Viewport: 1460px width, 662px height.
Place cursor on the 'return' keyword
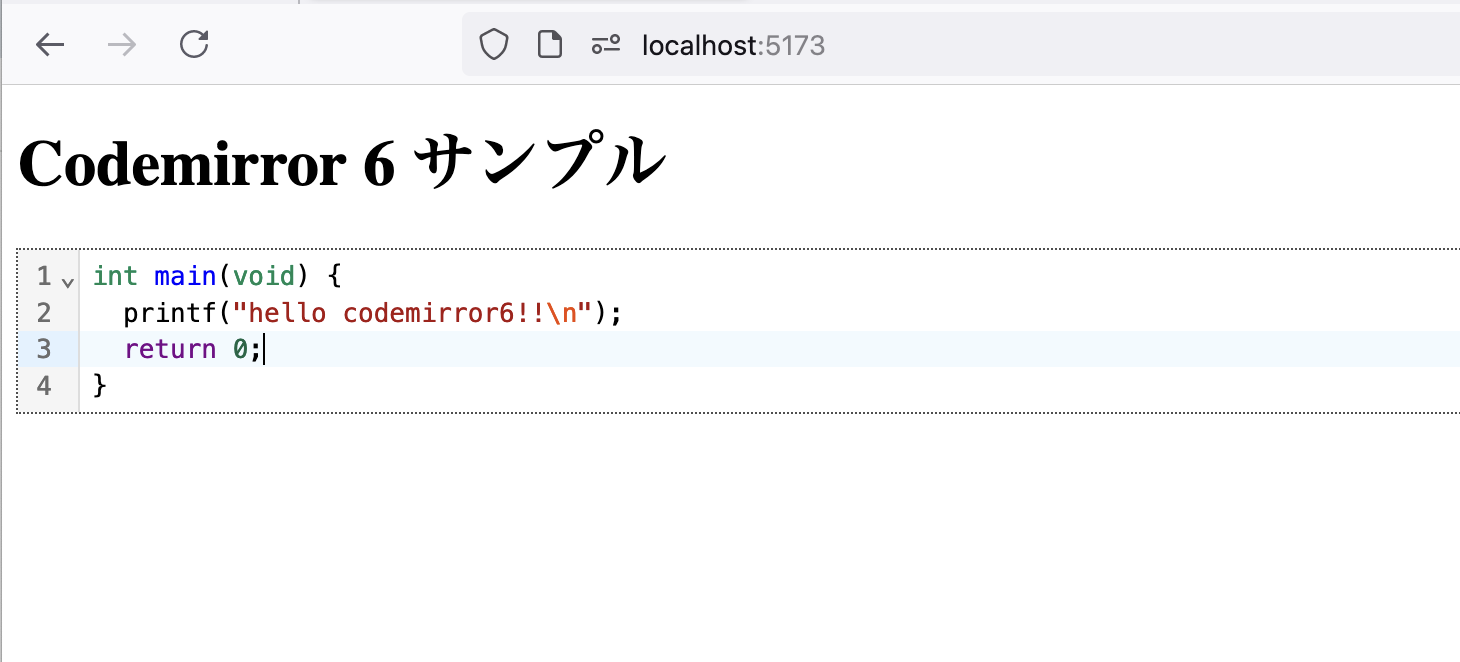[170, 349]
